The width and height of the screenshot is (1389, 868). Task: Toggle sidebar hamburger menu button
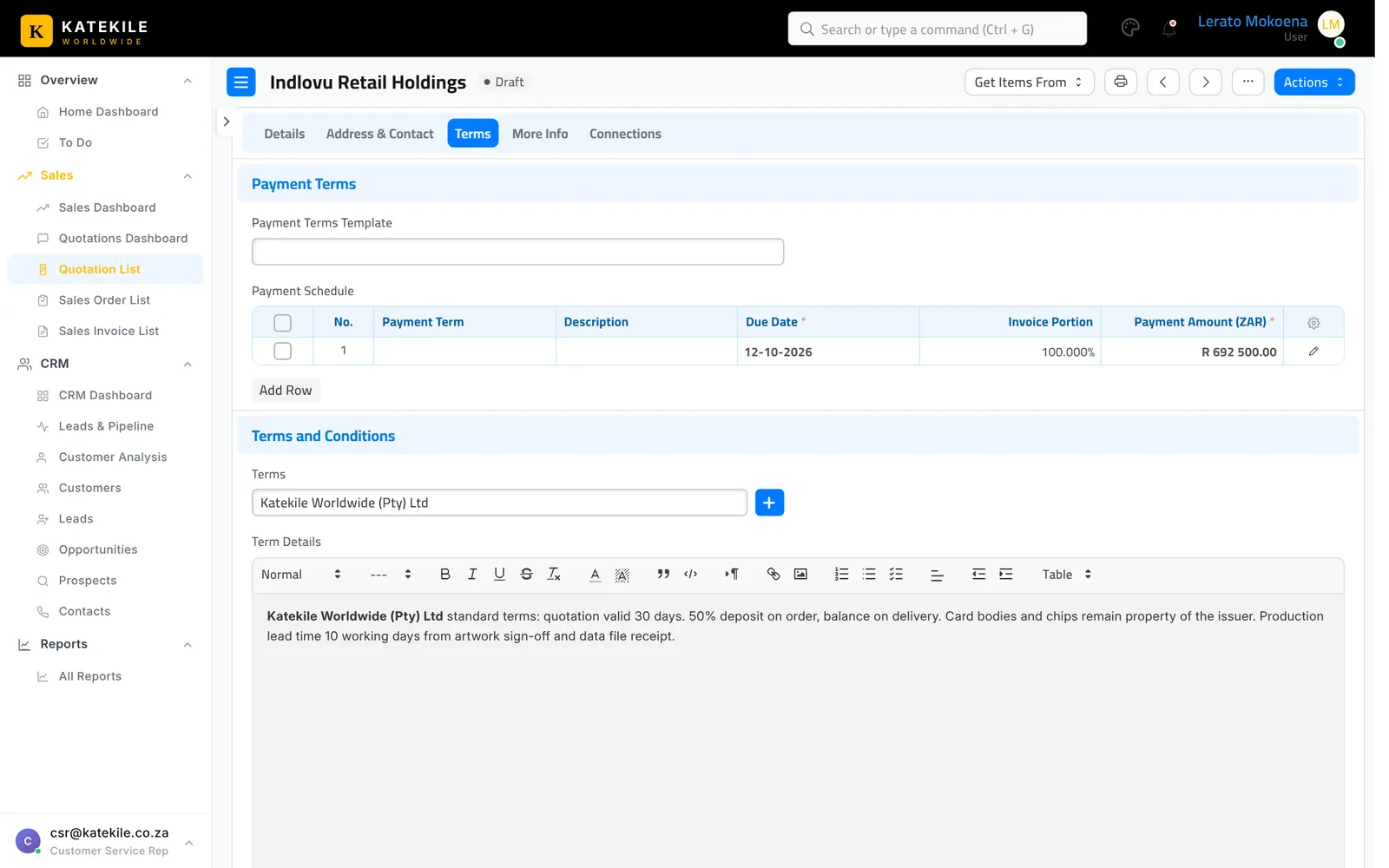pos(241,82)
